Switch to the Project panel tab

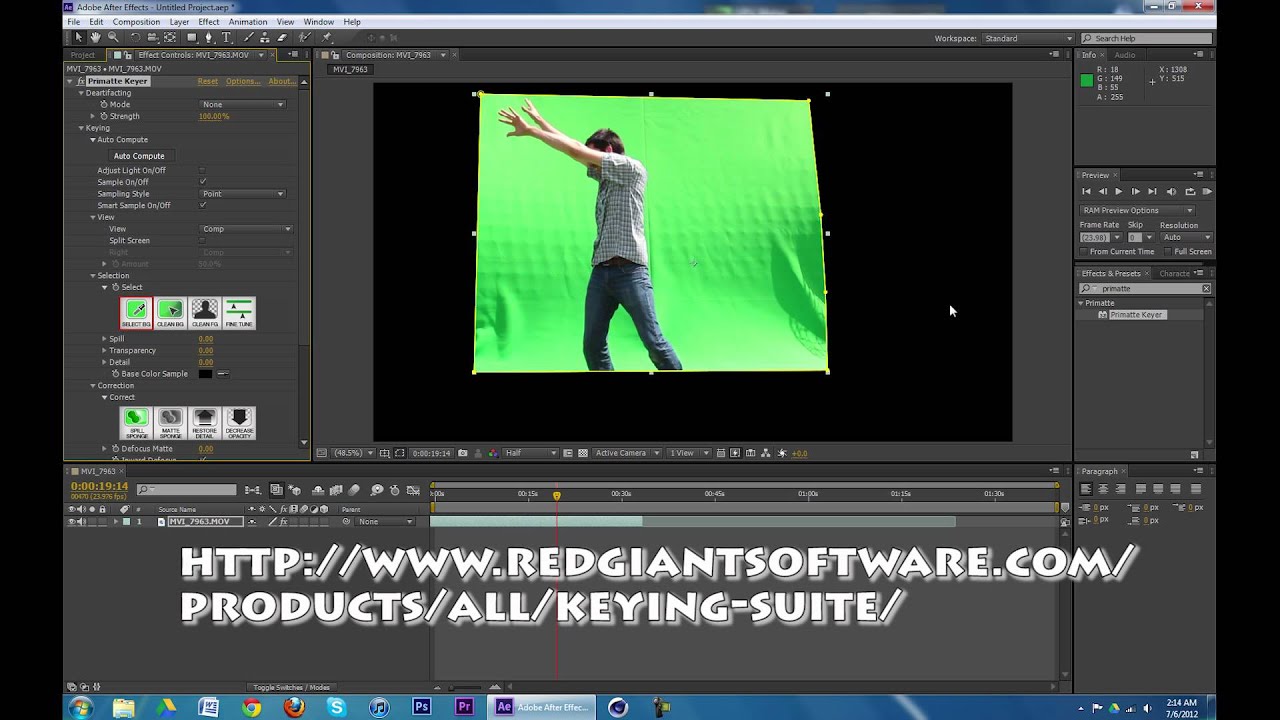(x=83, y=55)
